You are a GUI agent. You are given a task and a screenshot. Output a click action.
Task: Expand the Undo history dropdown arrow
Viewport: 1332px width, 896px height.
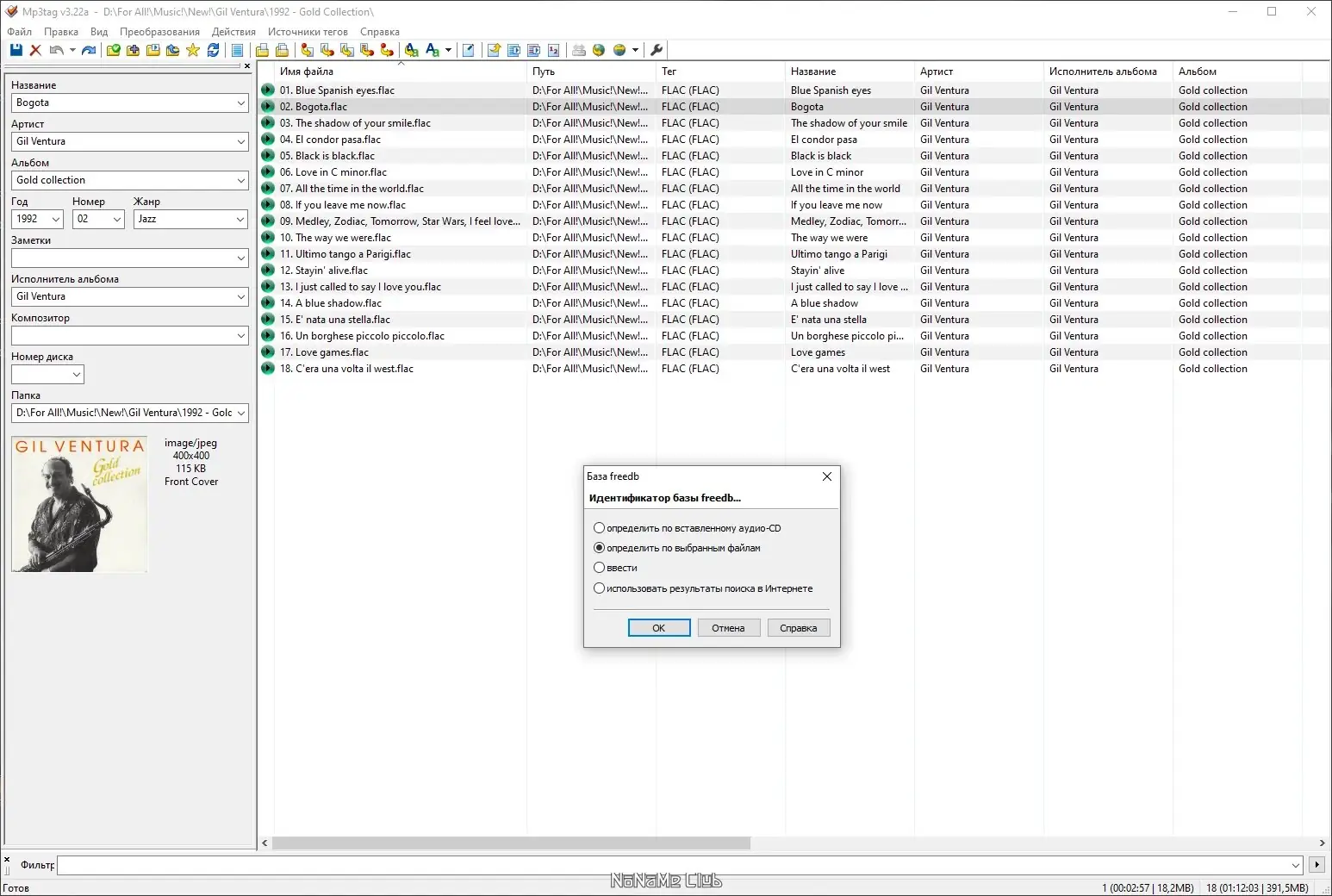72,50
